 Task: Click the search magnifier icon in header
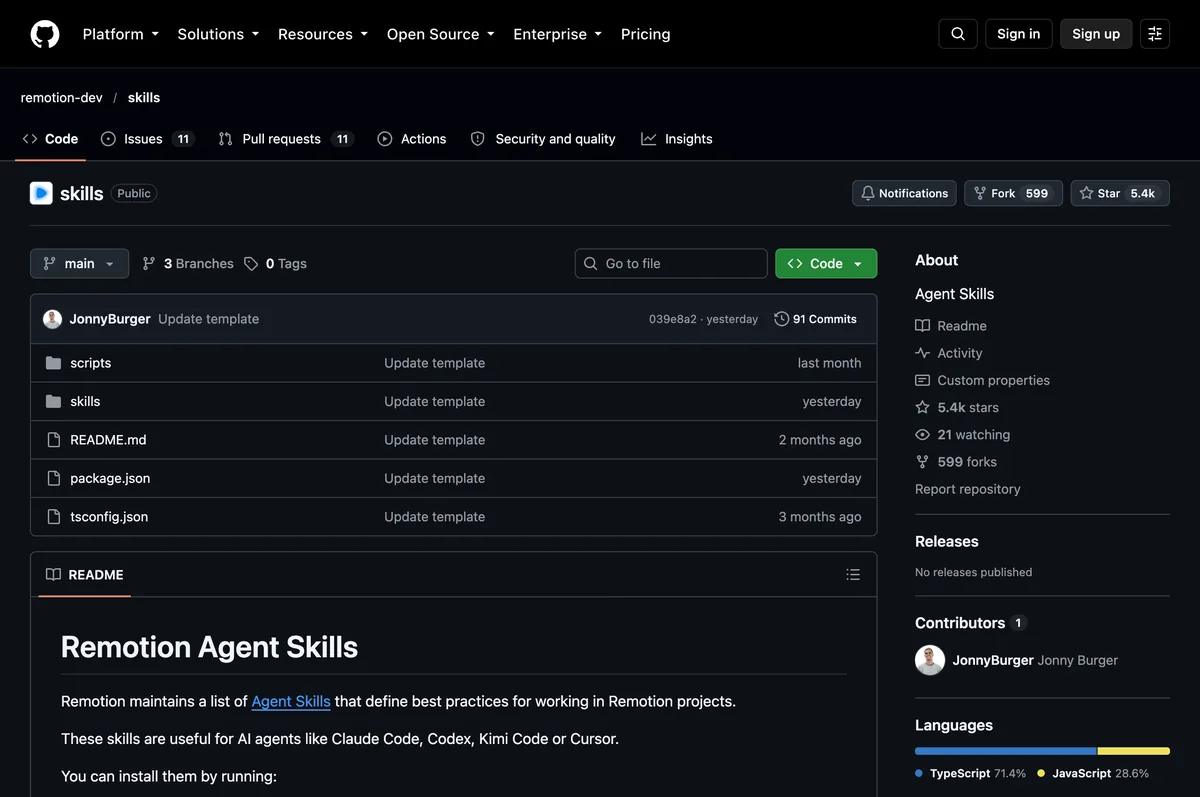[957, 34]
